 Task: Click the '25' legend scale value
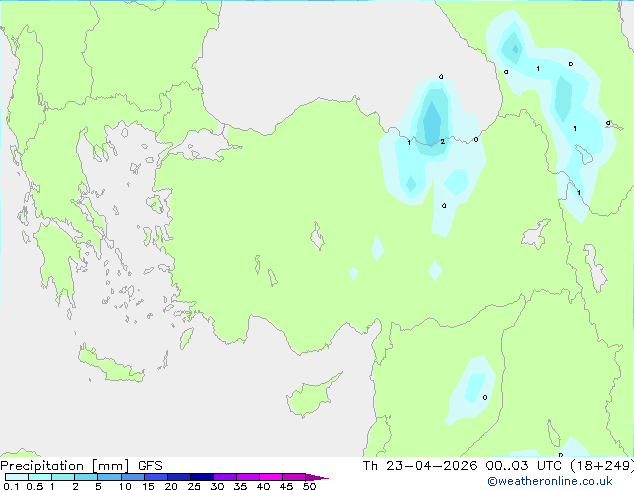click(194, 486)
